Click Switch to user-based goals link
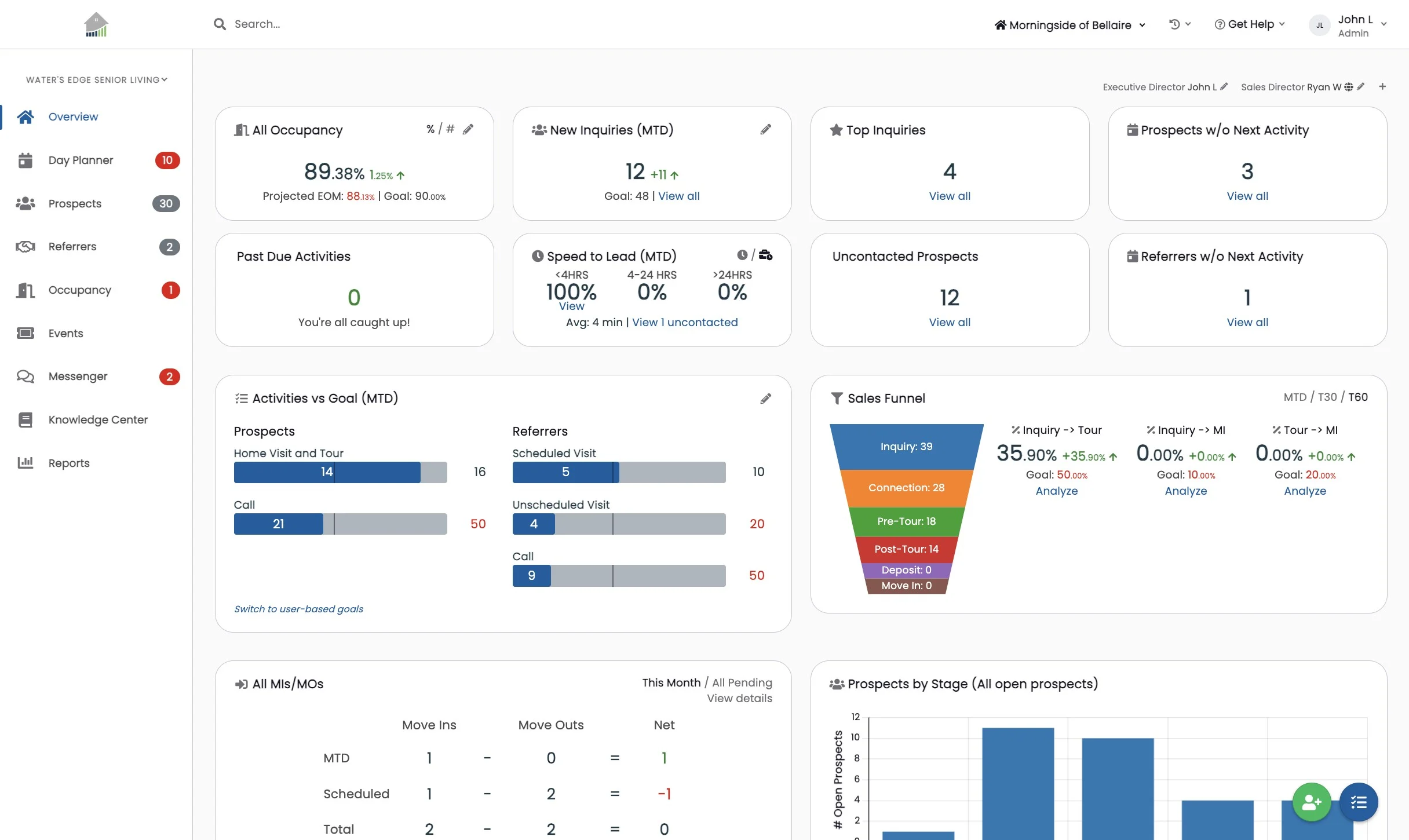The image size is (1409, 840). coord(298,609)
